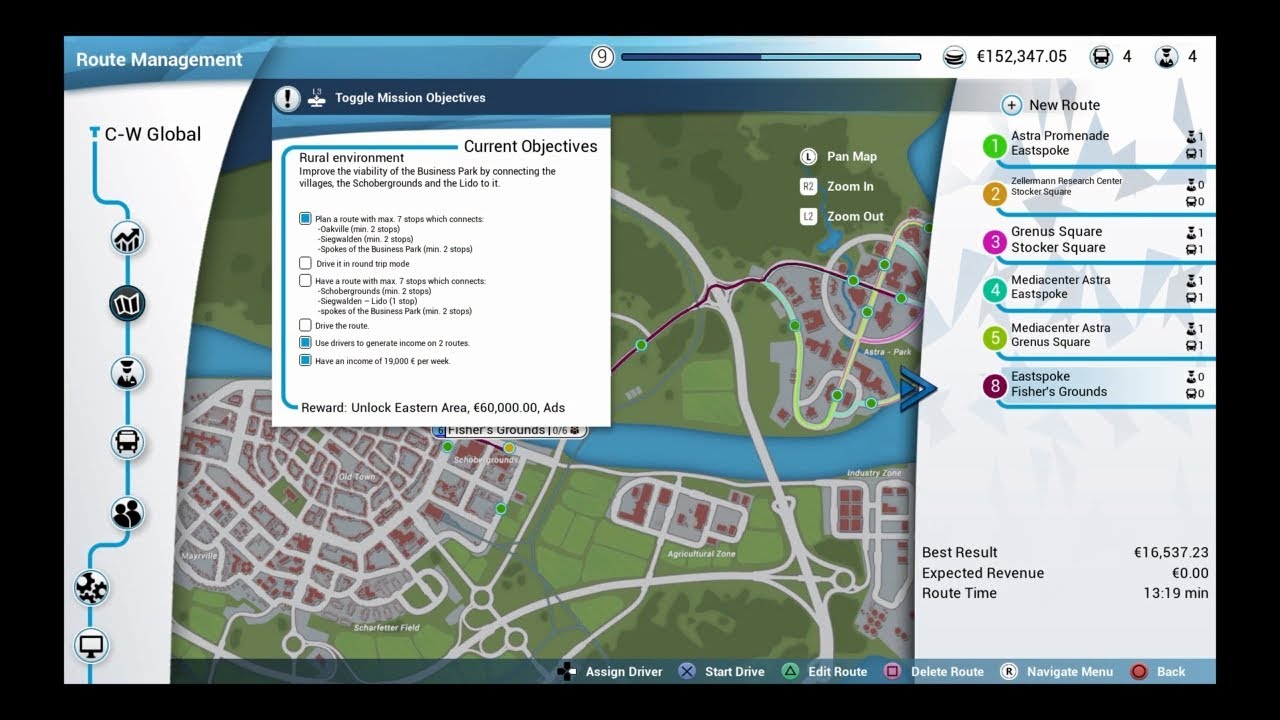Viewport: 1280px width, 720px height.
Task: Toggle 'Have a route' Schobergrounds objective checkbox
Action: (x=306, y=281)
